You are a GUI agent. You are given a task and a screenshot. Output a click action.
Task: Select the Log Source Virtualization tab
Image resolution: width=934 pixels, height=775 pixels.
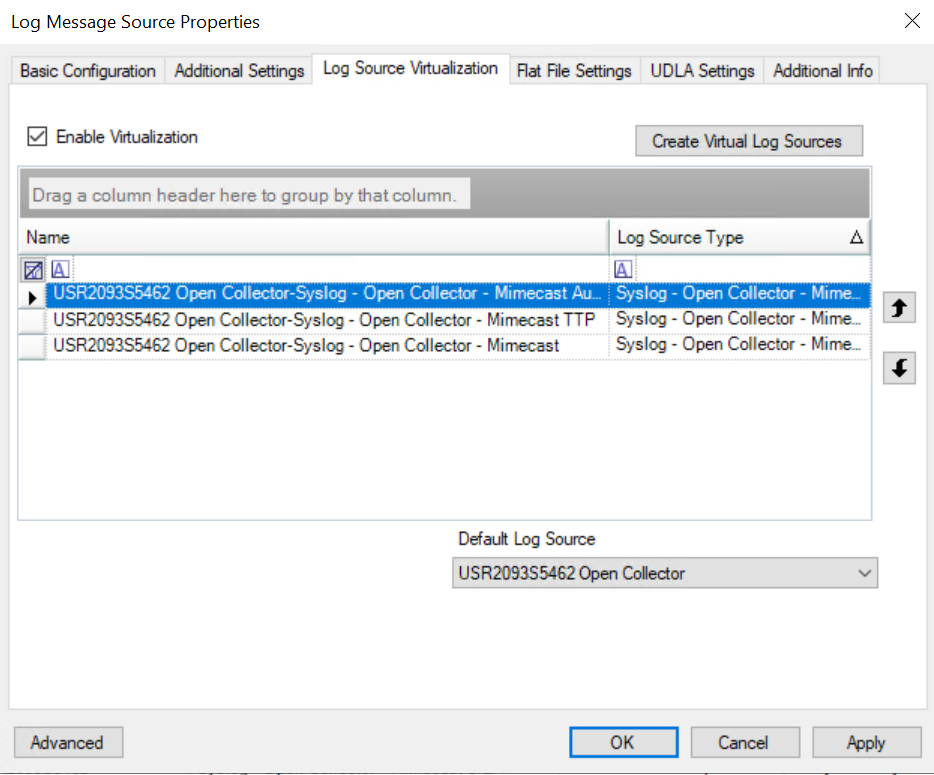click(410, 69)
